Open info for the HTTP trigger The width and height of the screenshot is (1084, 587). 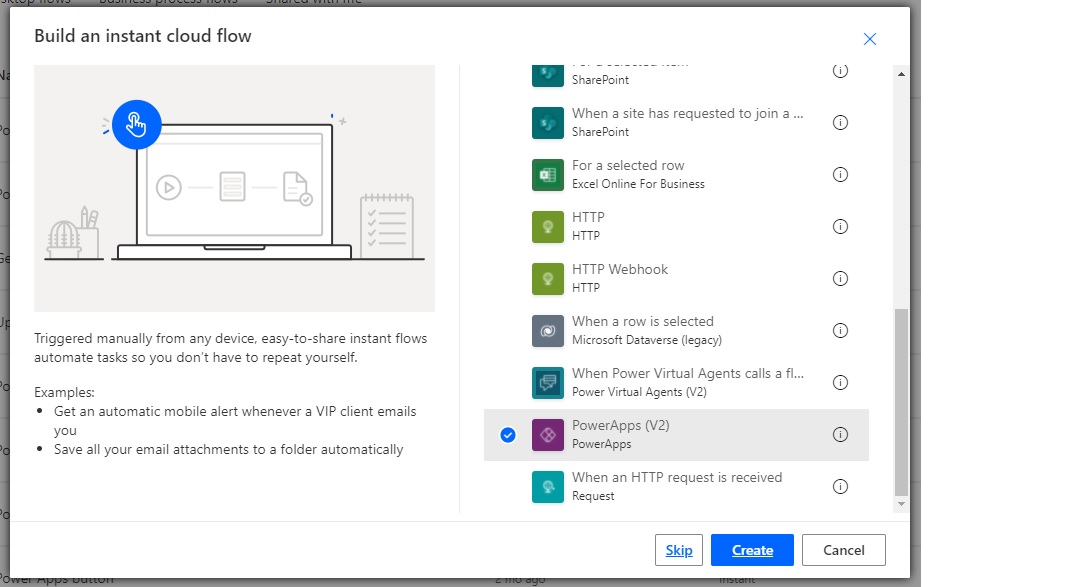(x=840, y=226)
